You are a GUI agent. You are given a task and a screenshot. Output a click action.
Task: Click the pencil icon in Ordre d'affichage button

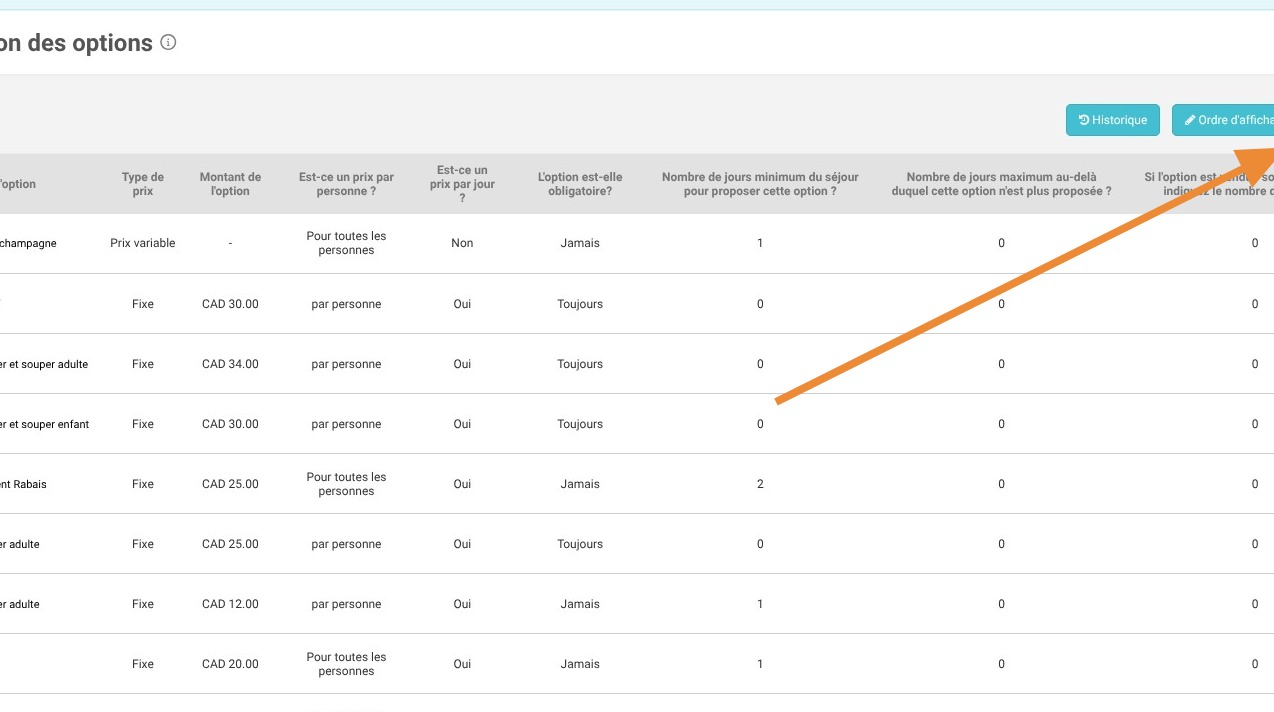pyautogui.click(x=1190, y=120)
